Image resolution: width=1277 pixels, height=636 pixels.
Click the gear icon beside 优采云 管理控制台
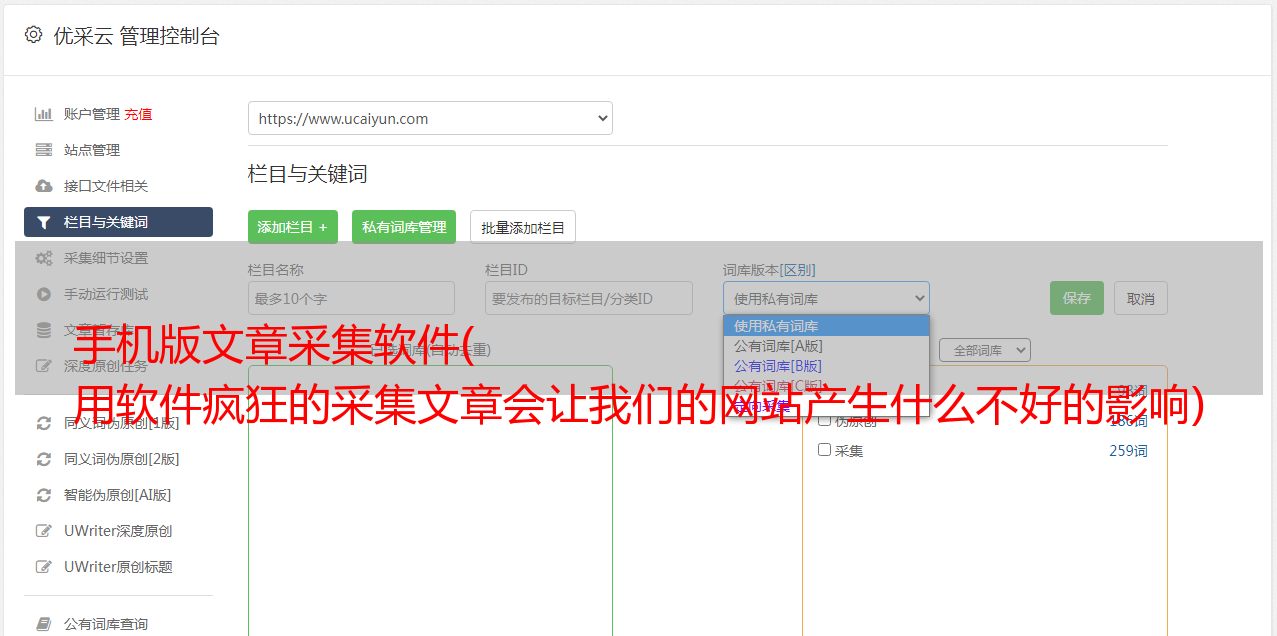tap(33, 35)
